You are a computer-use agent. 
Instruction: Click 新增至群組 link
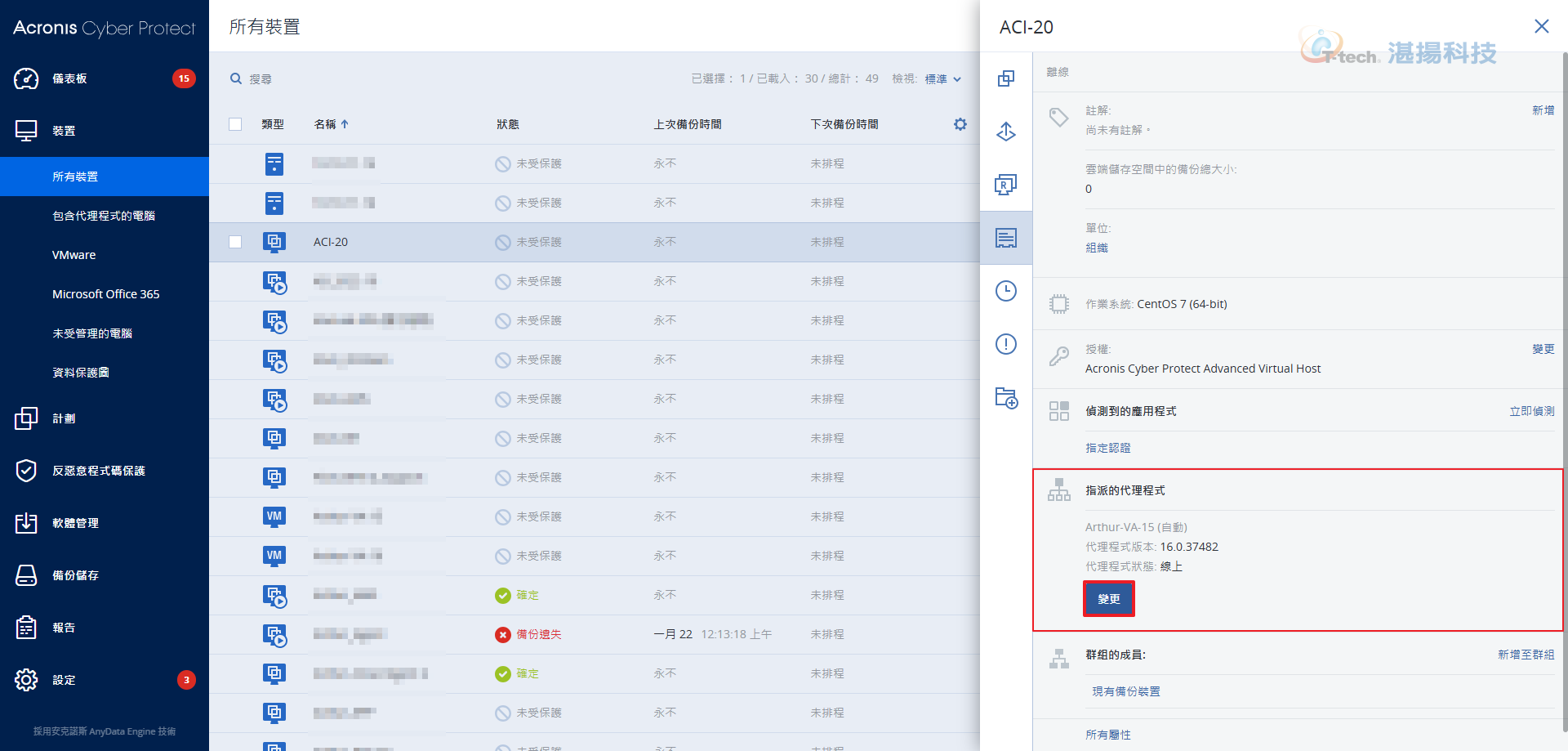coord(1526,655)
